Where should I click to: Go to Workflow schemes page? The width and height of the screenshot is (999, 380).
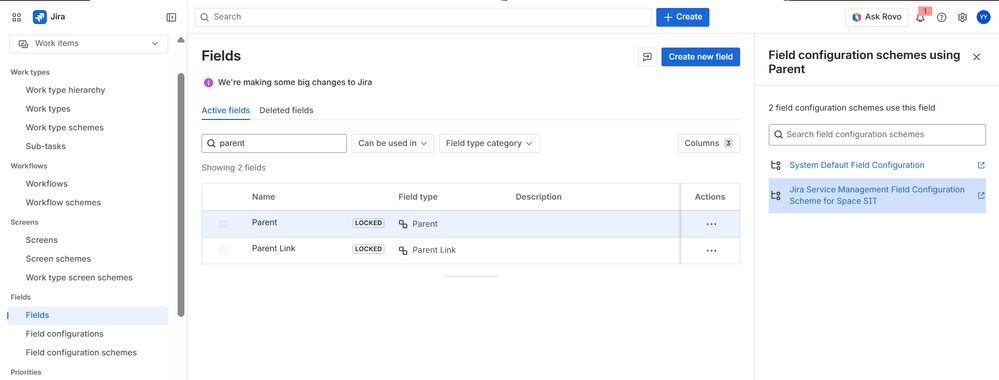(63, 202)
